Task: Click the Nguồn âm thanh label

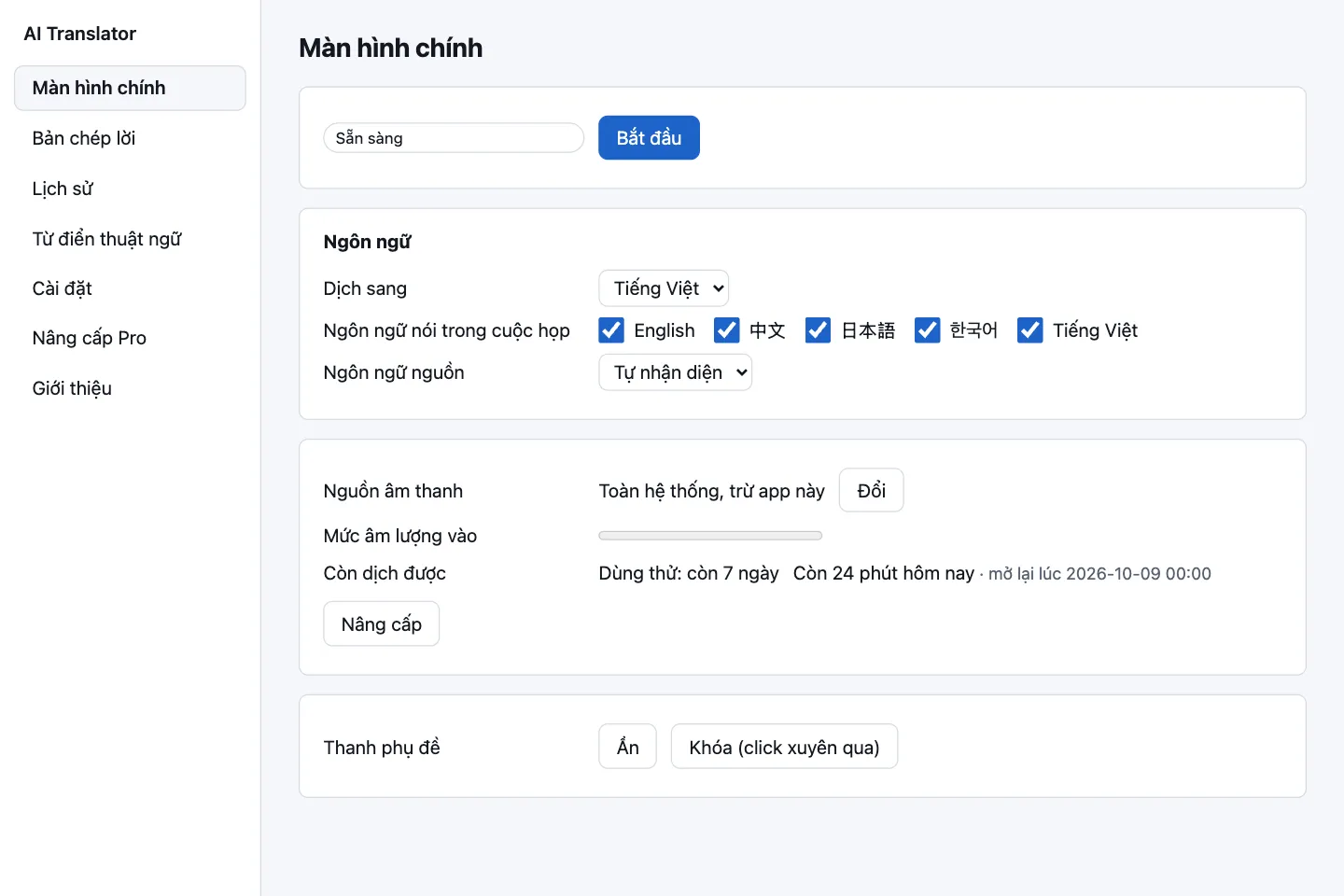Action: click(x=393, y=491)
